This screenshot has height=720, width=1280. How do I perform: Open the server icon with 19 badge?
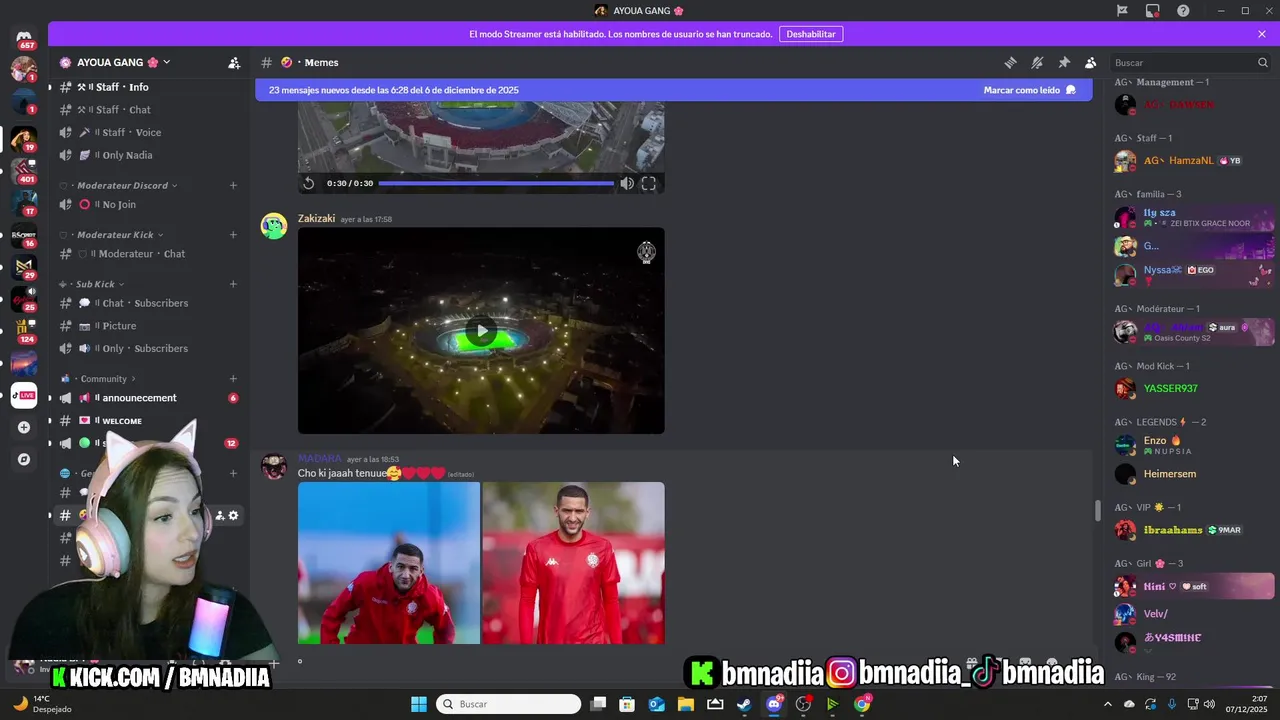click(x=24, y=137)
